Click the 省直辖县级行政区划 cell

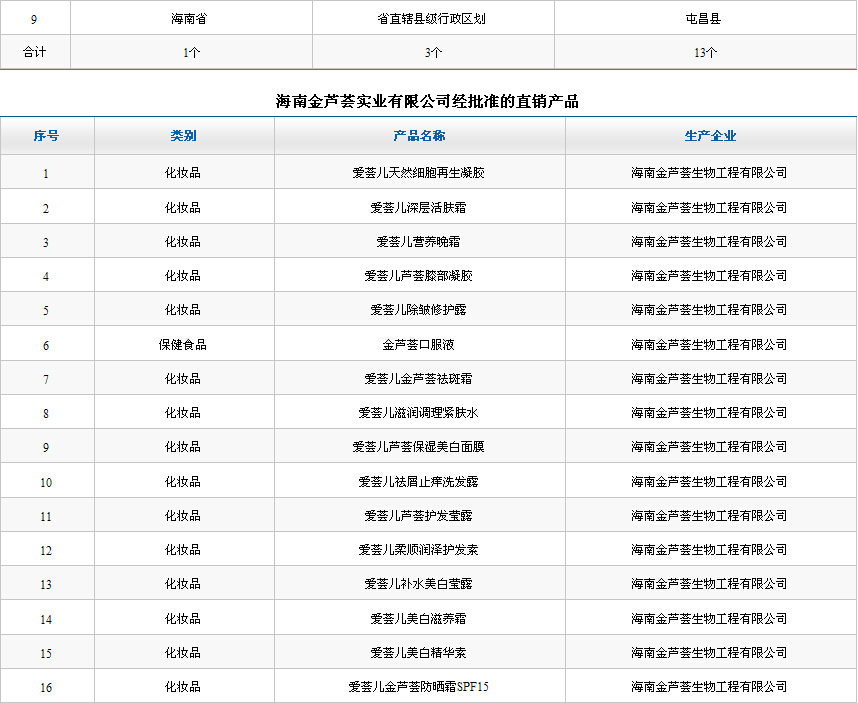pos(433,18)
